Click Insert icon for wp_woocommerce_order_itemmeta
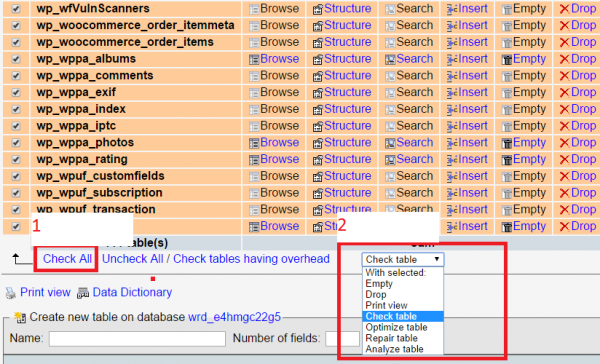The width and height of the screenshot is (600, 364). coord(452,26)
